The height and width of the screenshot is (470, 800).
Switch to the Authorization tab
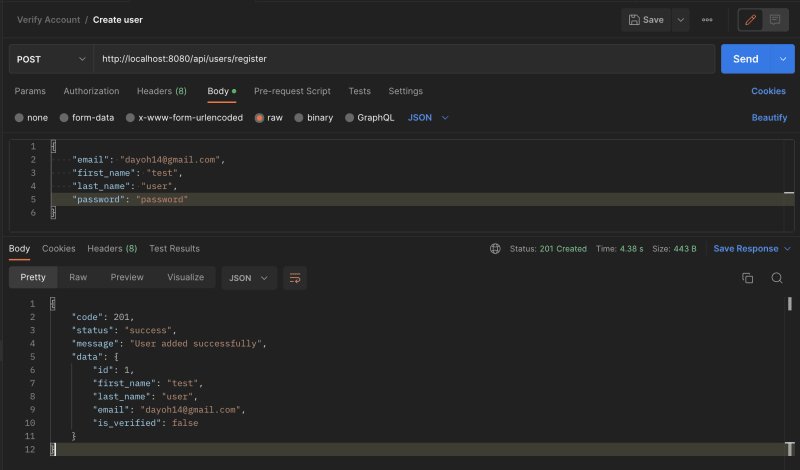point(91,91)
